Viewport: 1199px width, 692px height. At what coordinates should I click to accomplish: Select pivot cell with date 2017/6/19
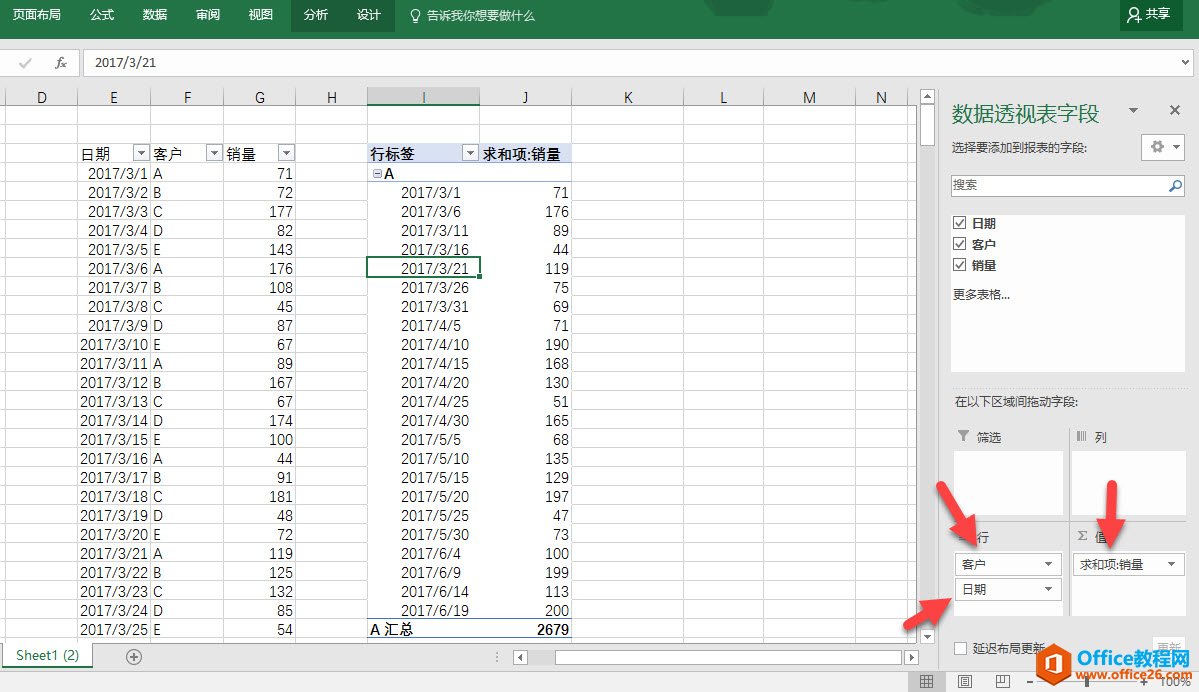tap(424, 610)
